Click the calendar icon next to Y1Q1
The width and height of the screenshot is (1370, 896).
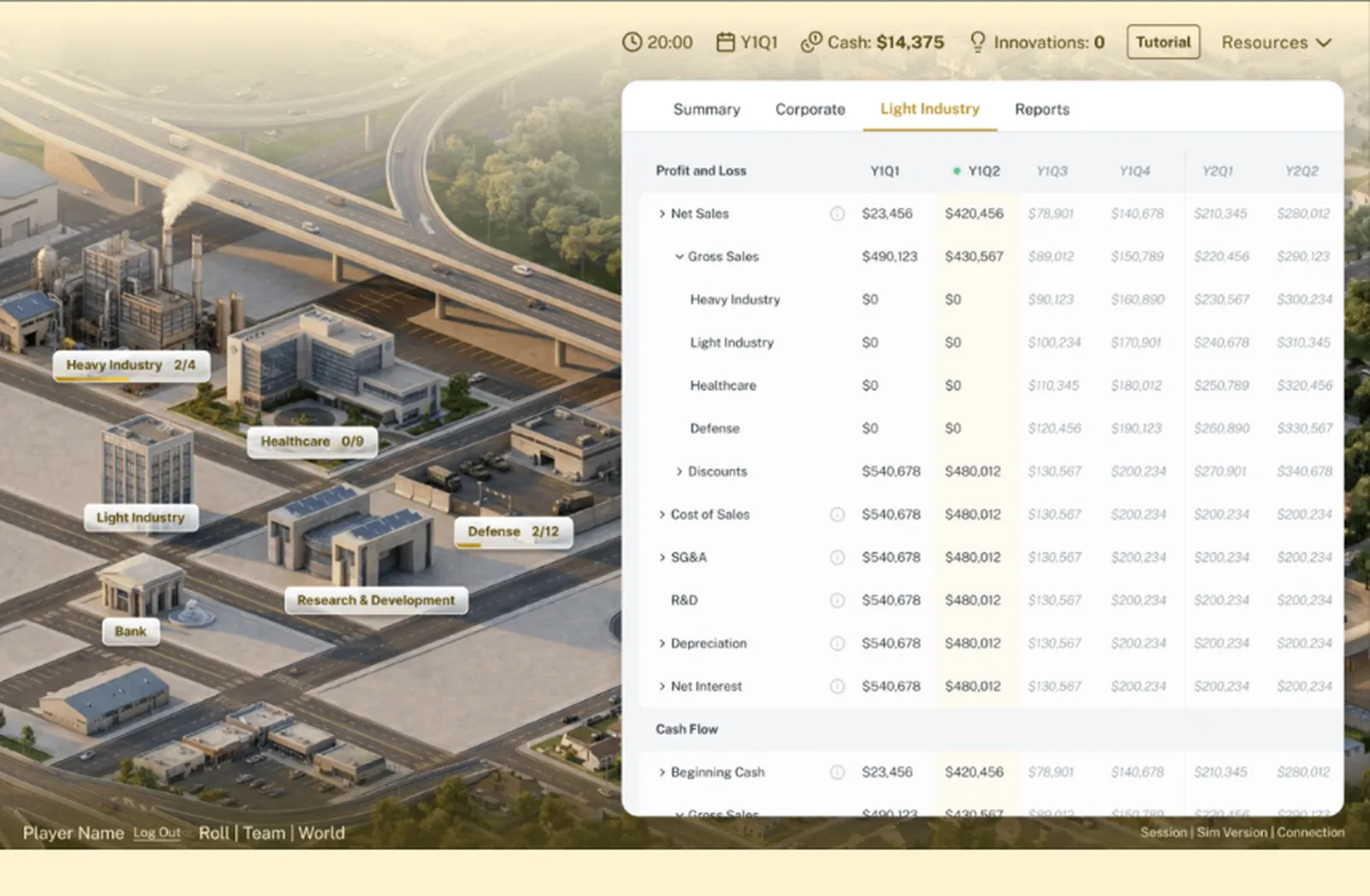coord(725,42)
